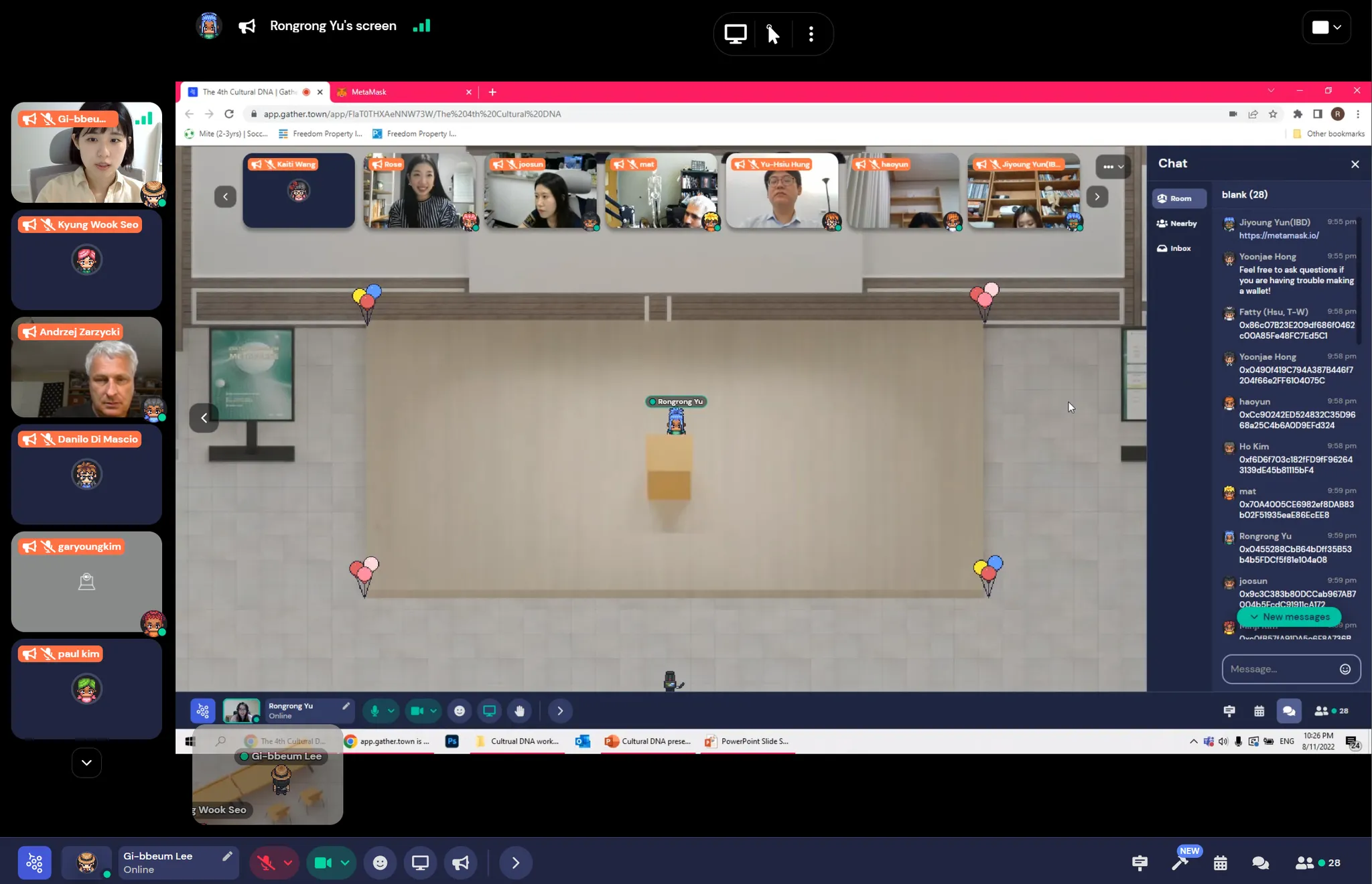
Task: Open the build tool hammer icon
Action: 1180,863
